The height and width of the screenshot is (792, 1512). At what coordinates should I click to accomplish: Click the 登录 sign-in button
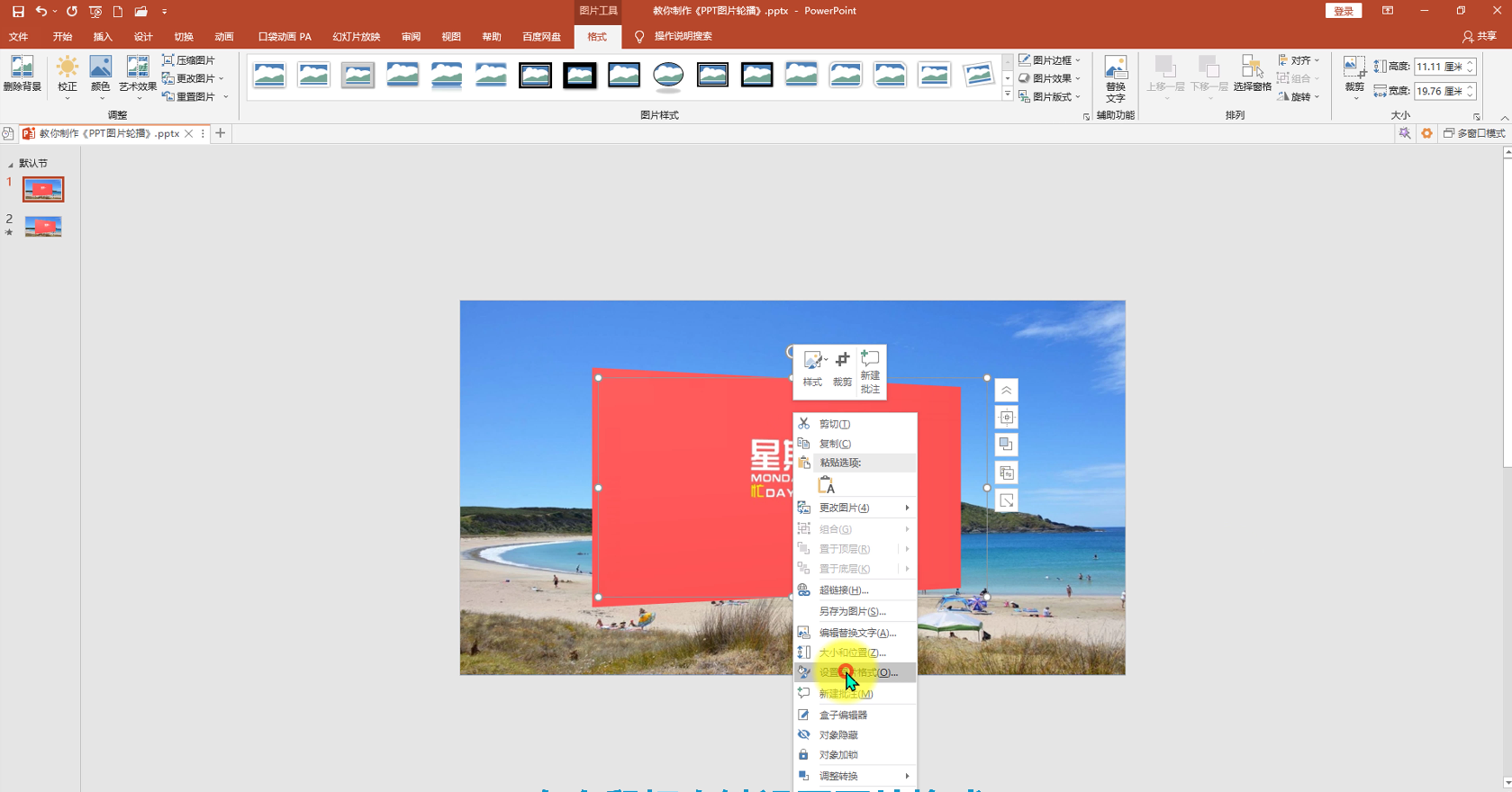tap(1344, 11)
